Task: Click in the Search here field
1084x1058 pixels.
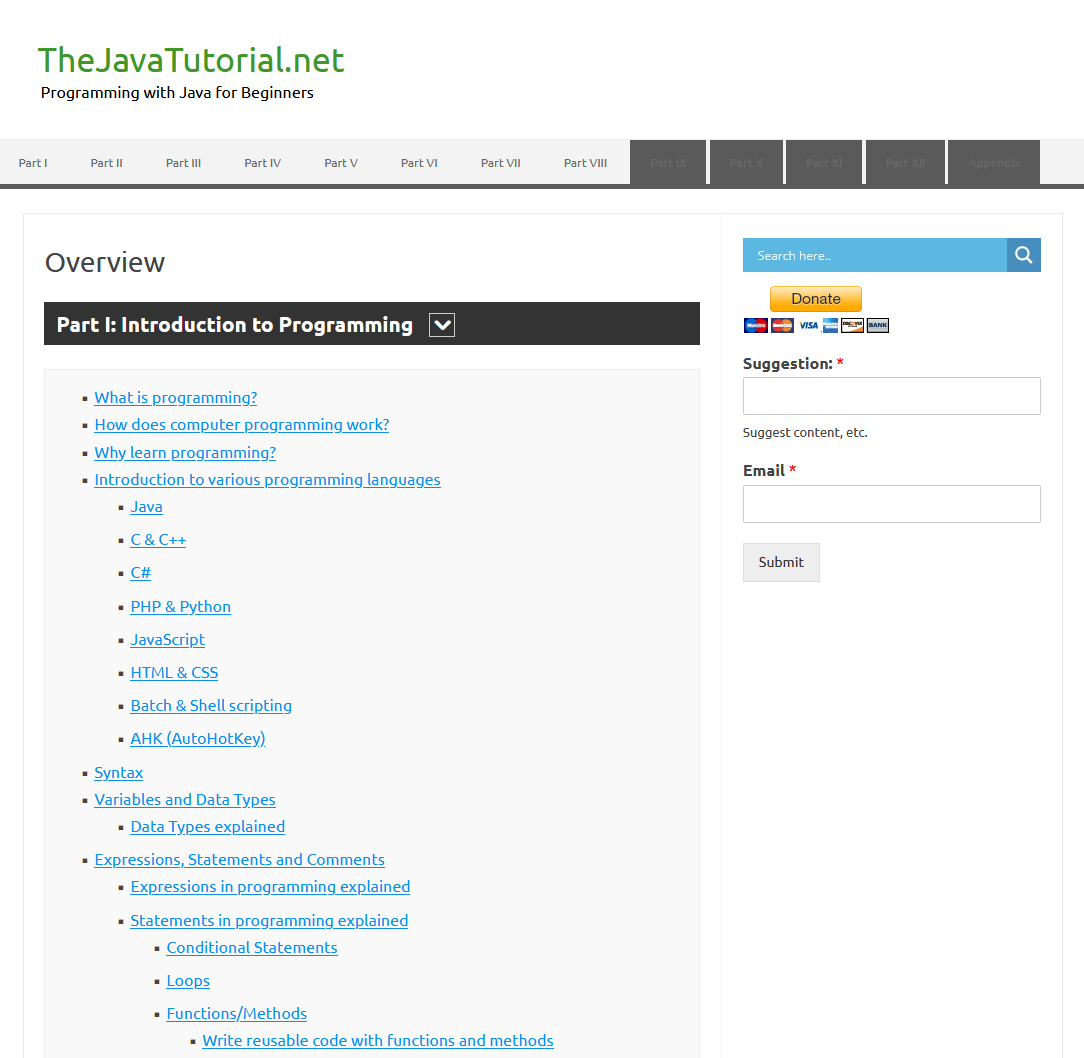Action: [x=875, y=255]
